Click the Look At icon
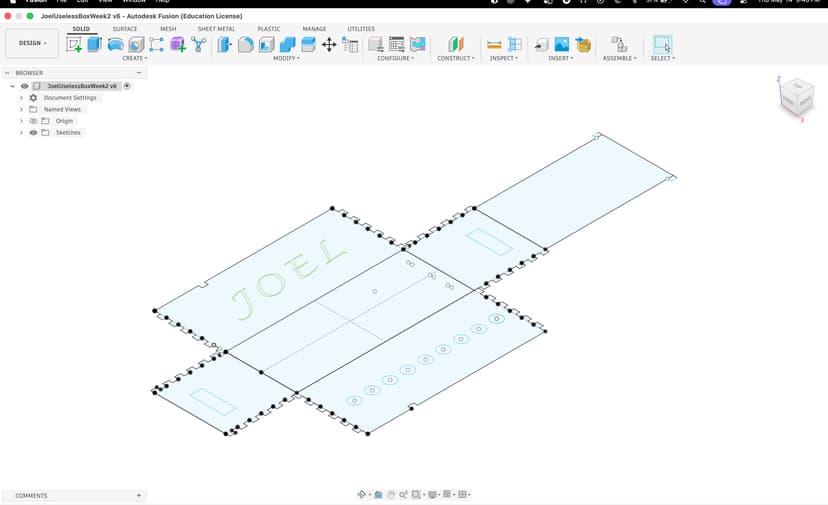 pos(378,494)
